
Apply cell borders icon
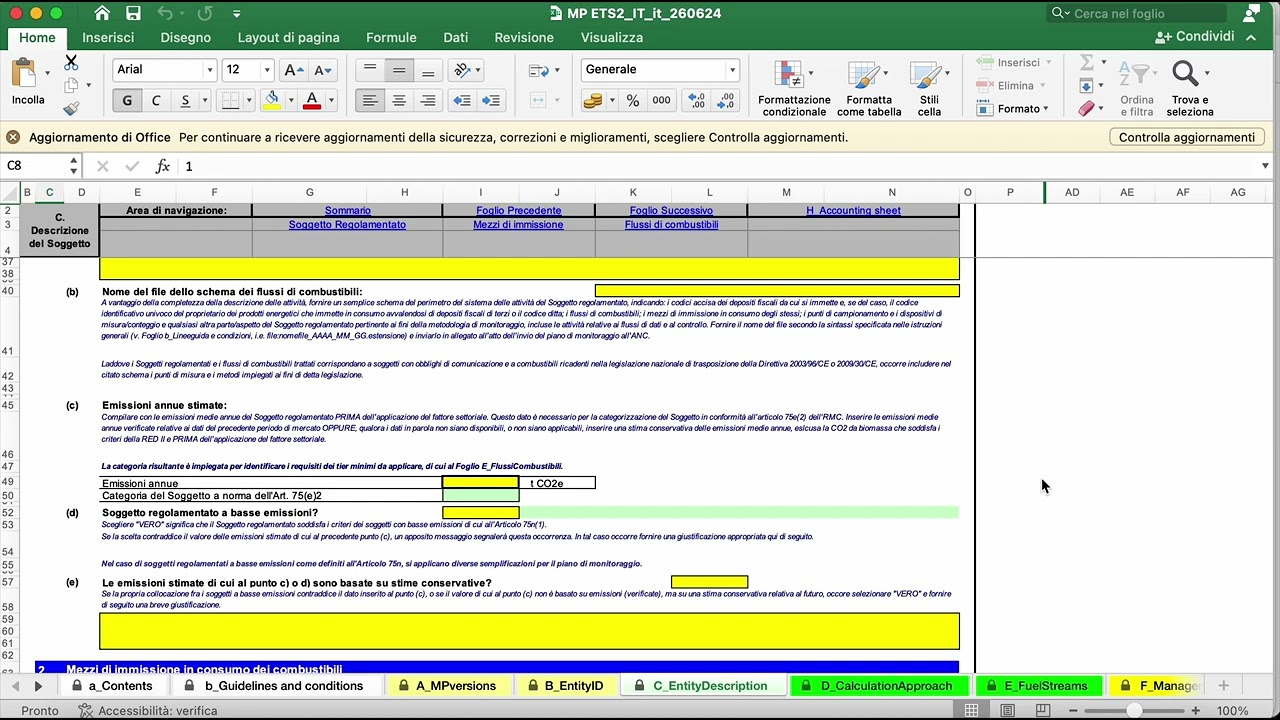click(x=230, y=101)
